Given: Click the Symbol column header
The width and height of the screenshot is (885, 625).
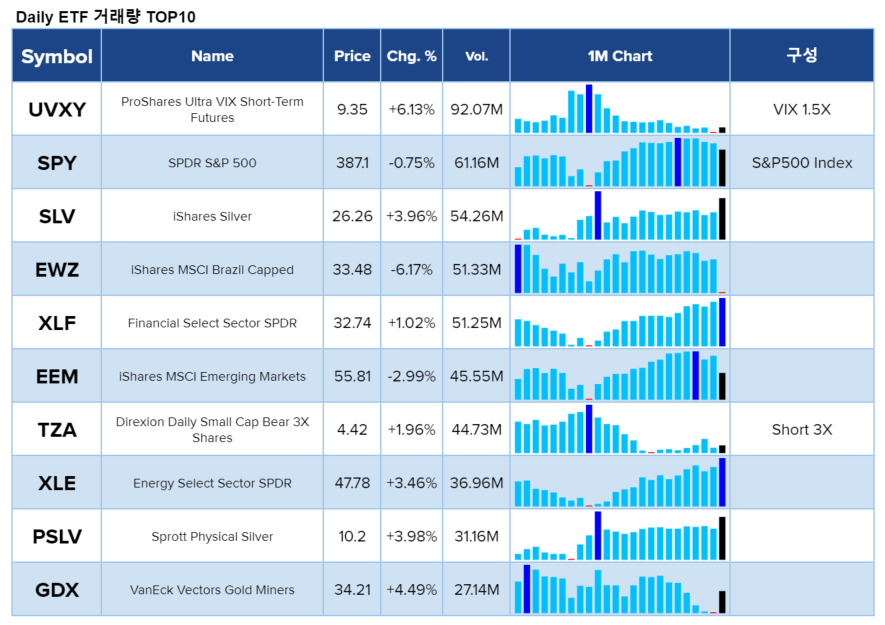Looking at the screenshot, I should 56,56.
